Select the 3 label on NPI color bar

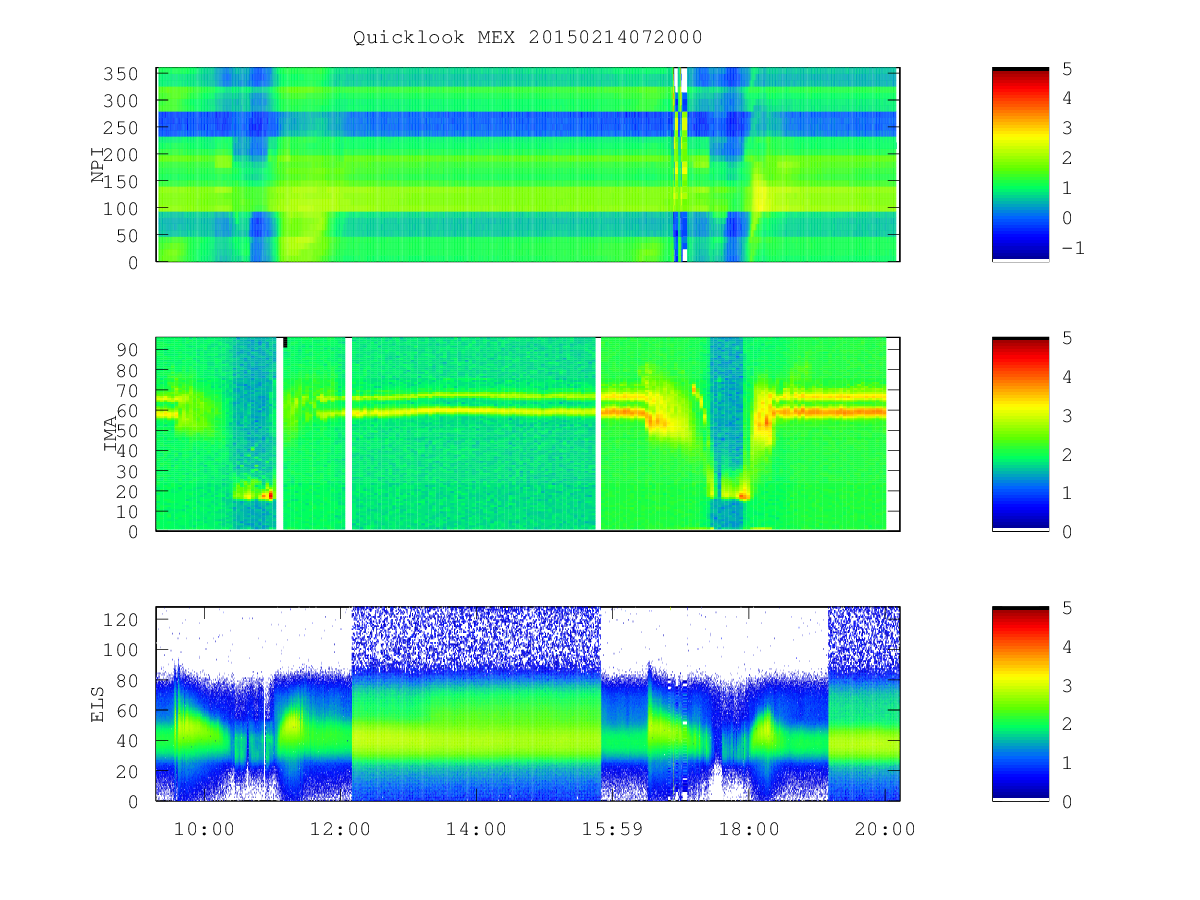pyautogui.click(x=1066, y=128)
